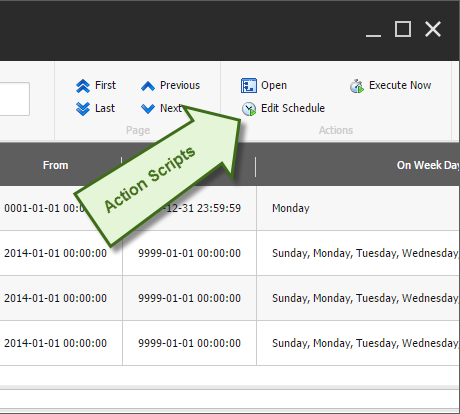
Task: Sort by the From column header
Action: (56, 165)
